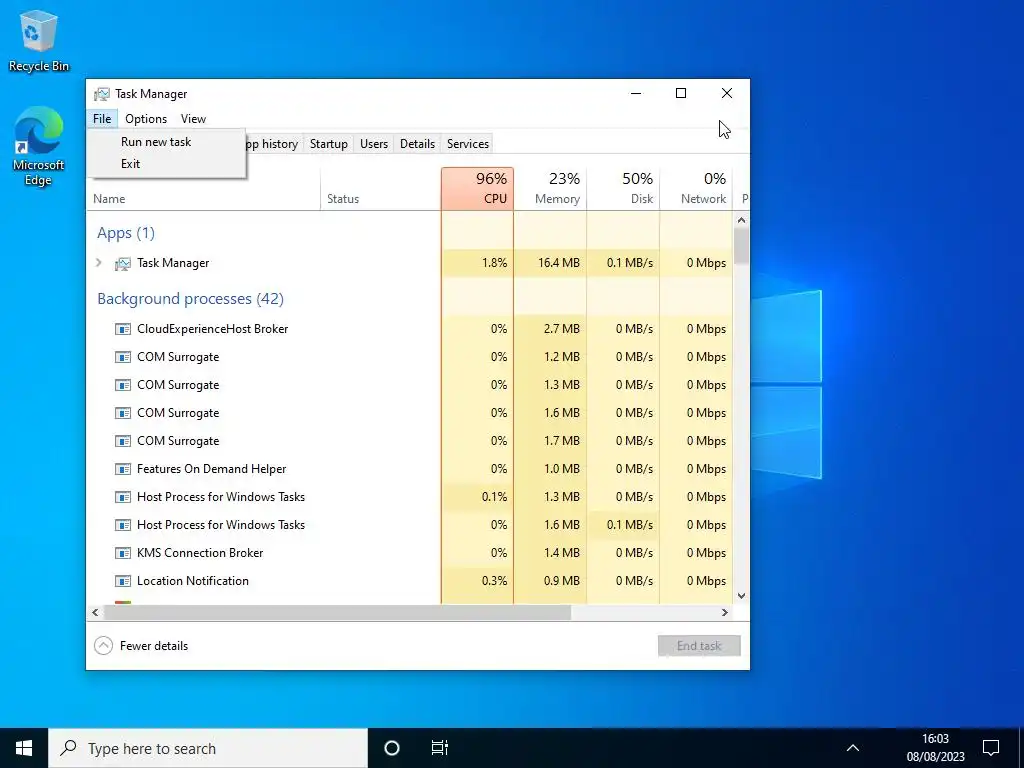Click the horizontal scrollbar left arrow
The width and height of the screenshot is (1024, 768).
(95, 613)
